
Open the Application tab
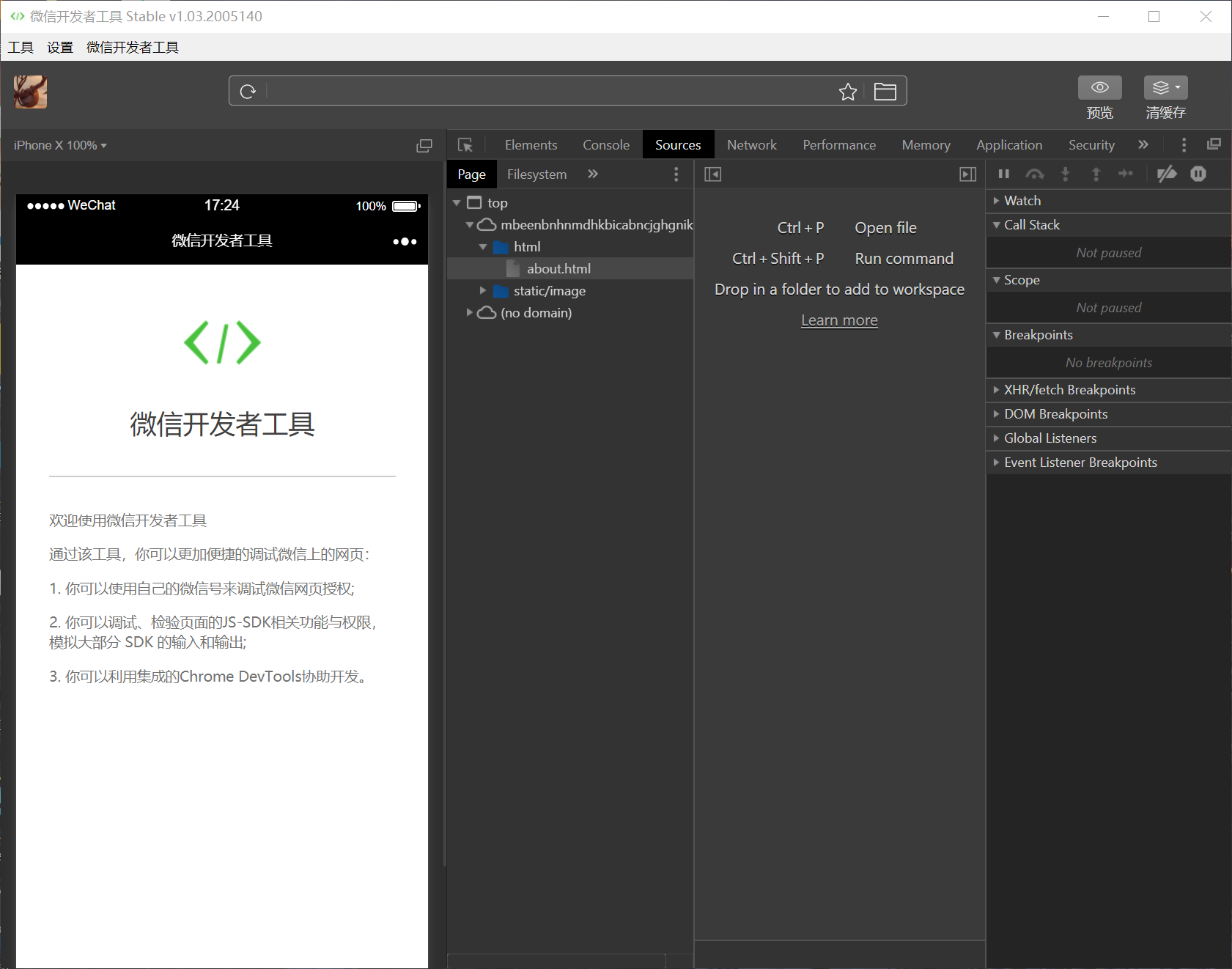click(1009, 145)
